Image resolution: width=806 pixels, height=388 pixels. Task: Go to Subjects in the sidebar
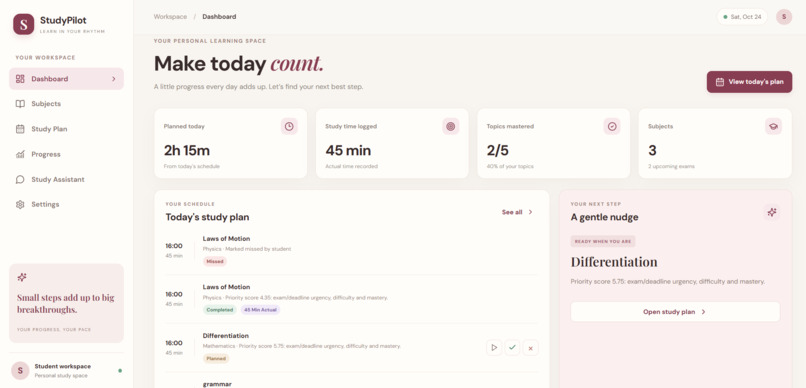66,104
